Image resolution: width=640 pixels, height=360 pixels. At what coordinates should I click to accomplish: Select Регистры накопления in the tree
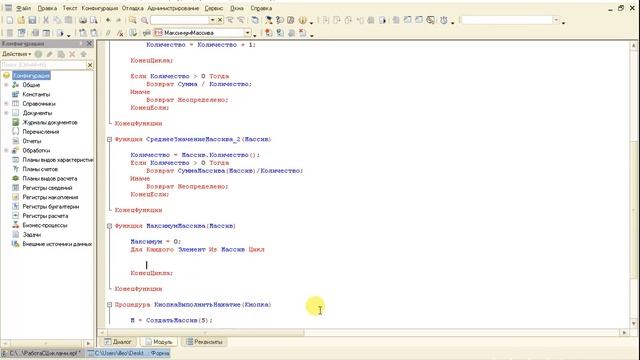50,197
